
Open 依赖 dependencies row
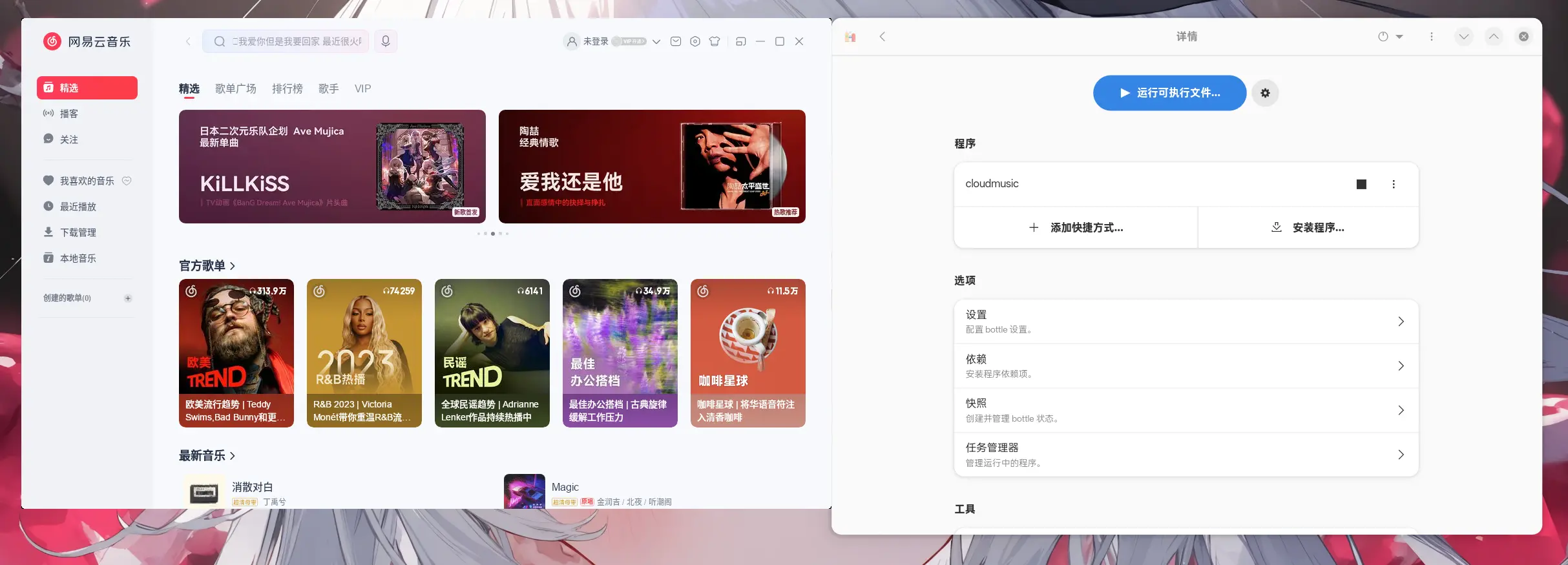1186,366
